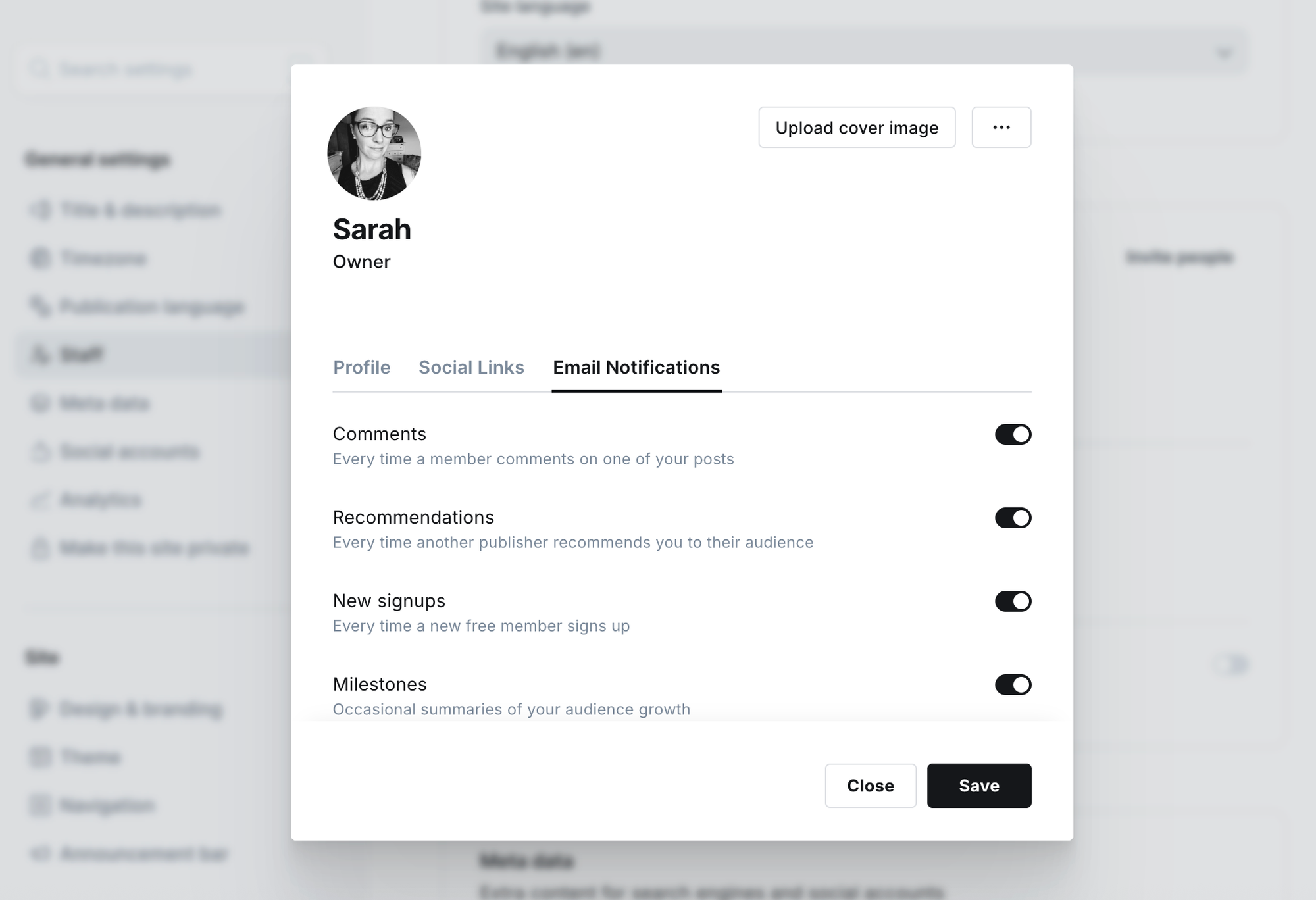Expand the site language dropdown chevron
The height and width of the screenshot is (900, 1316).
[1224, 53]
